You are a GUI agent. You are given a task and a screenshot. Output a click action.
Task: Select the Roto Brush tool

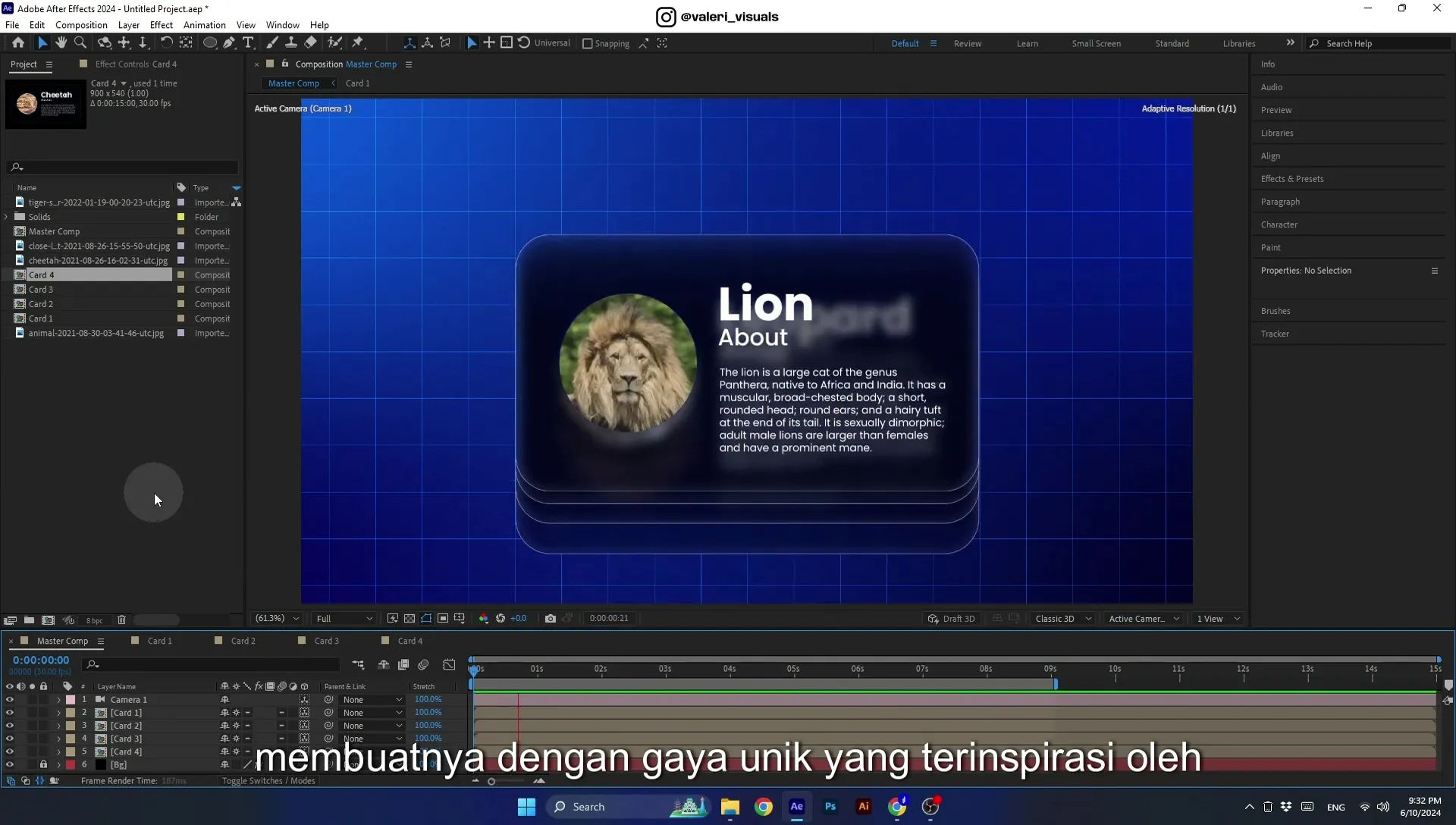(x=334, y=43)
